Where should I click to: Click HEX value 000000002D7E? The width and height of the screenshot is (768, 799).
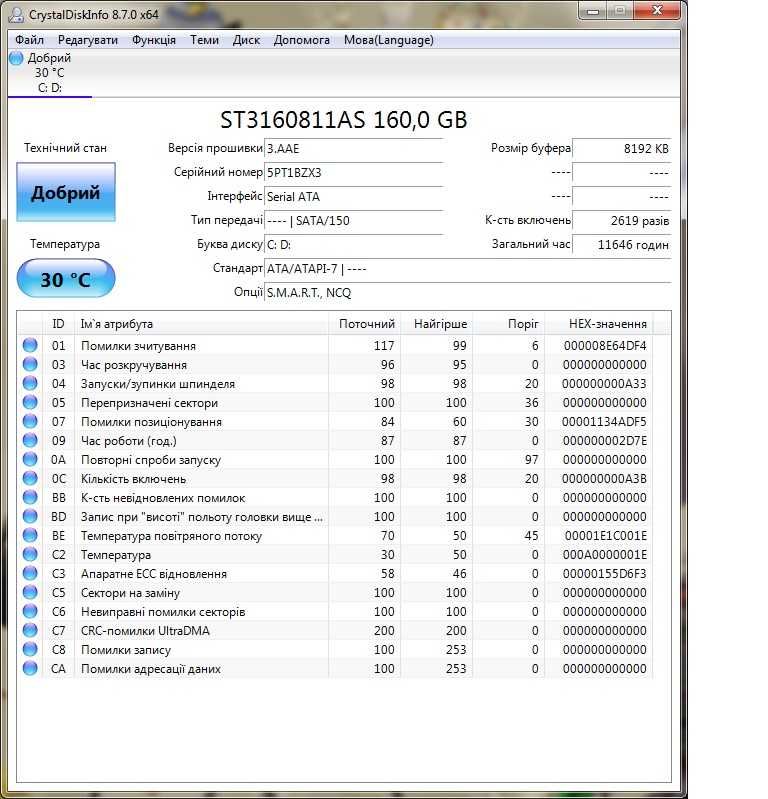pyautogui.click(x=604, y=441)
